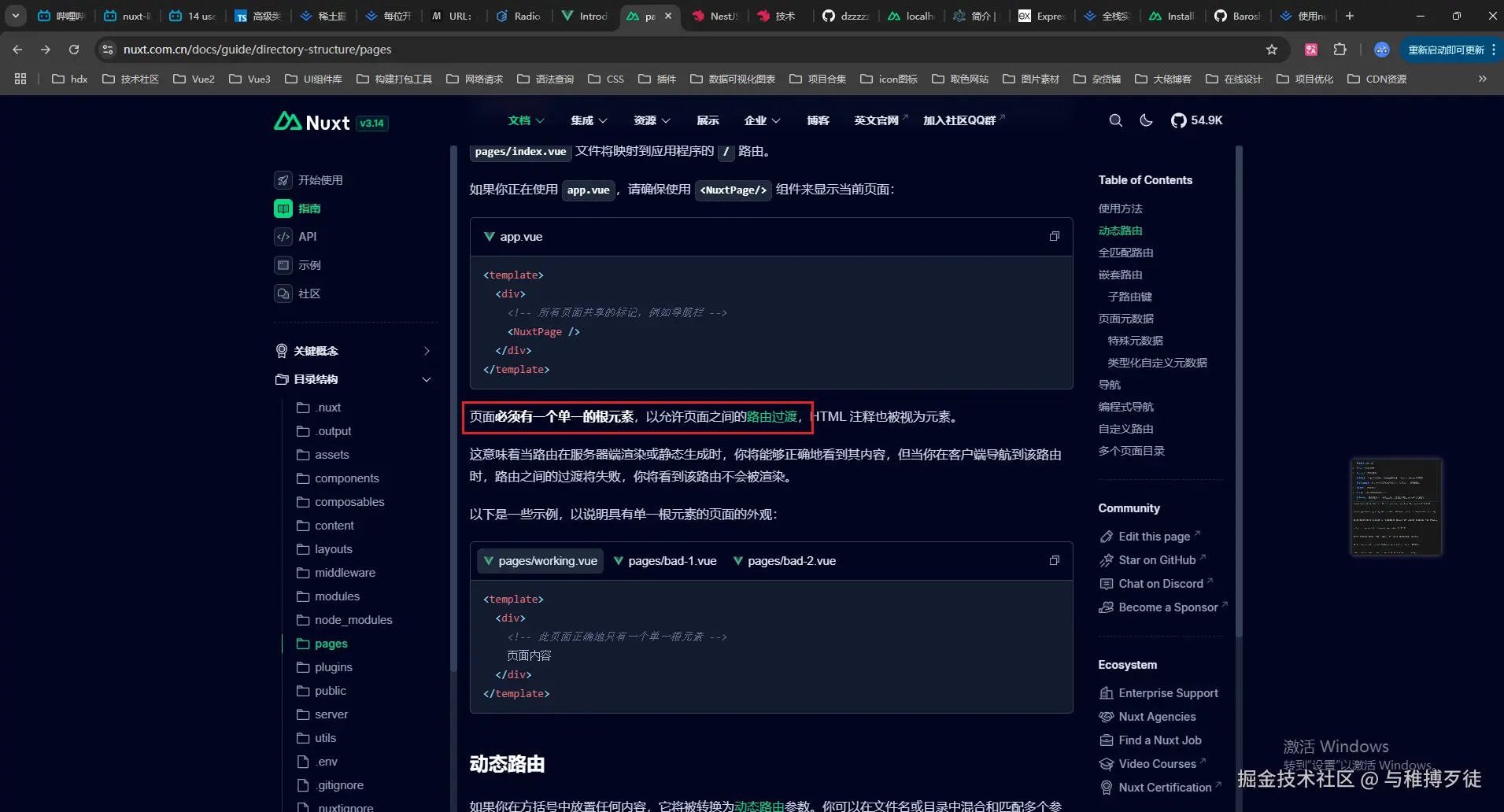1504x812 pixels.
Task: Open the Vue3 bookmarks folder
Action: 249,79
